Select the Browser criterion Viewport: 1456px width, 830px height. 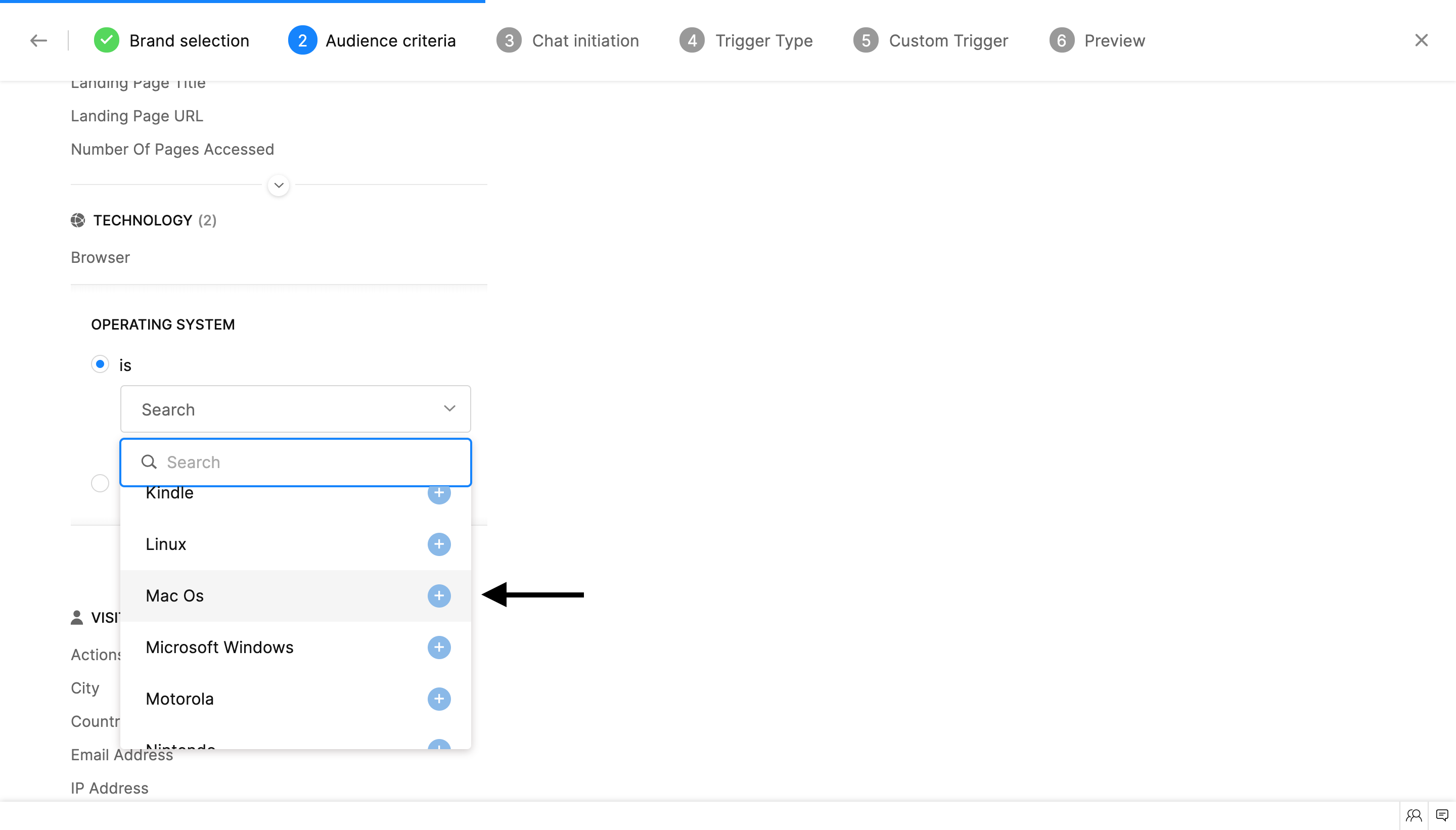(x=100, y=258)
